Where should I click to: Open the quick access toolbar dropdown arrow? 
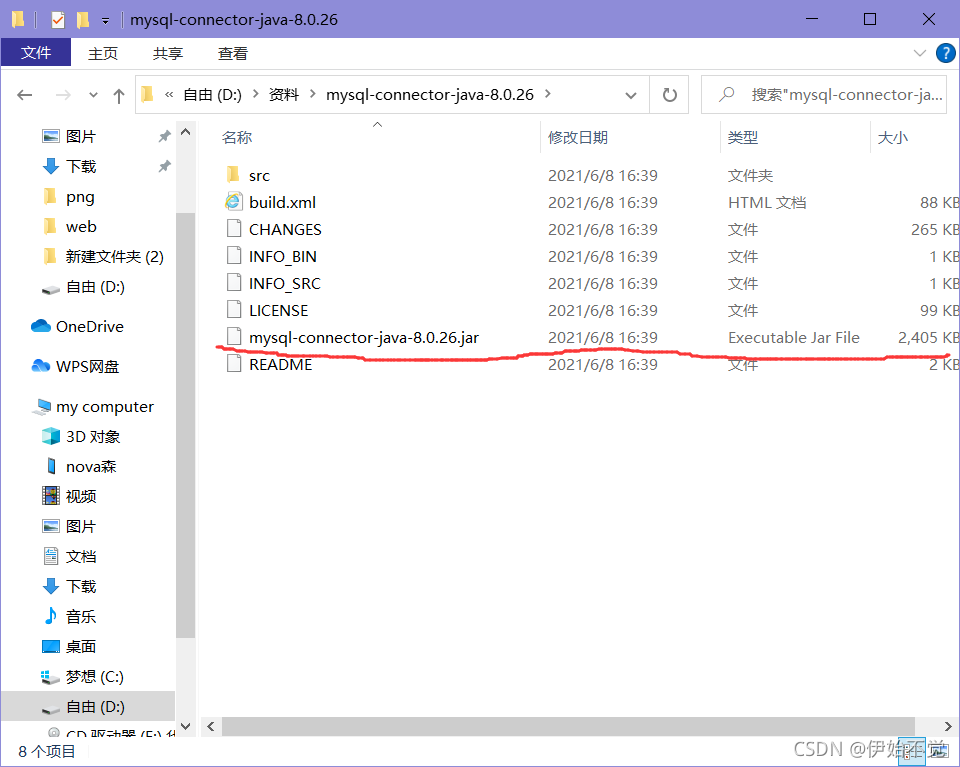105,21
